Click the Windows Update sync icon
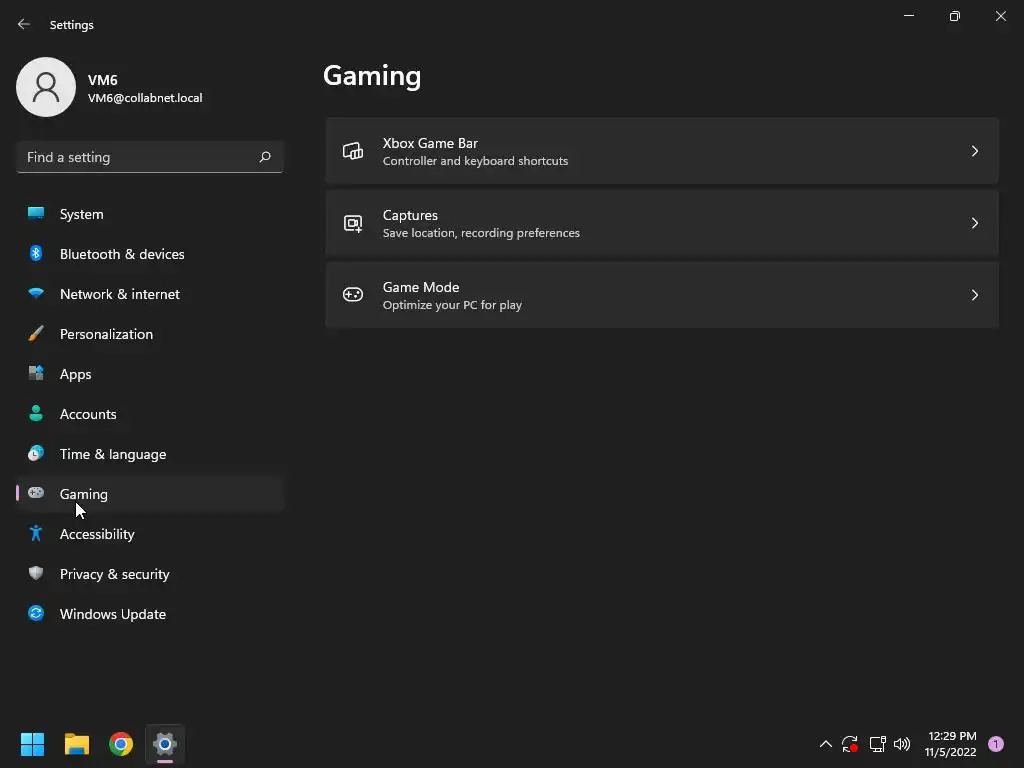1024x768 pixels. (x=36, y=613)
